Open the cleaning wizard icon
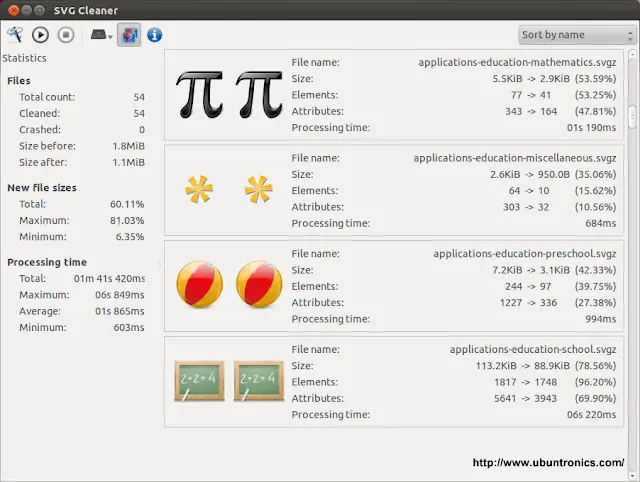The width and height of the screenshot is (640, 482). (15, 35)
